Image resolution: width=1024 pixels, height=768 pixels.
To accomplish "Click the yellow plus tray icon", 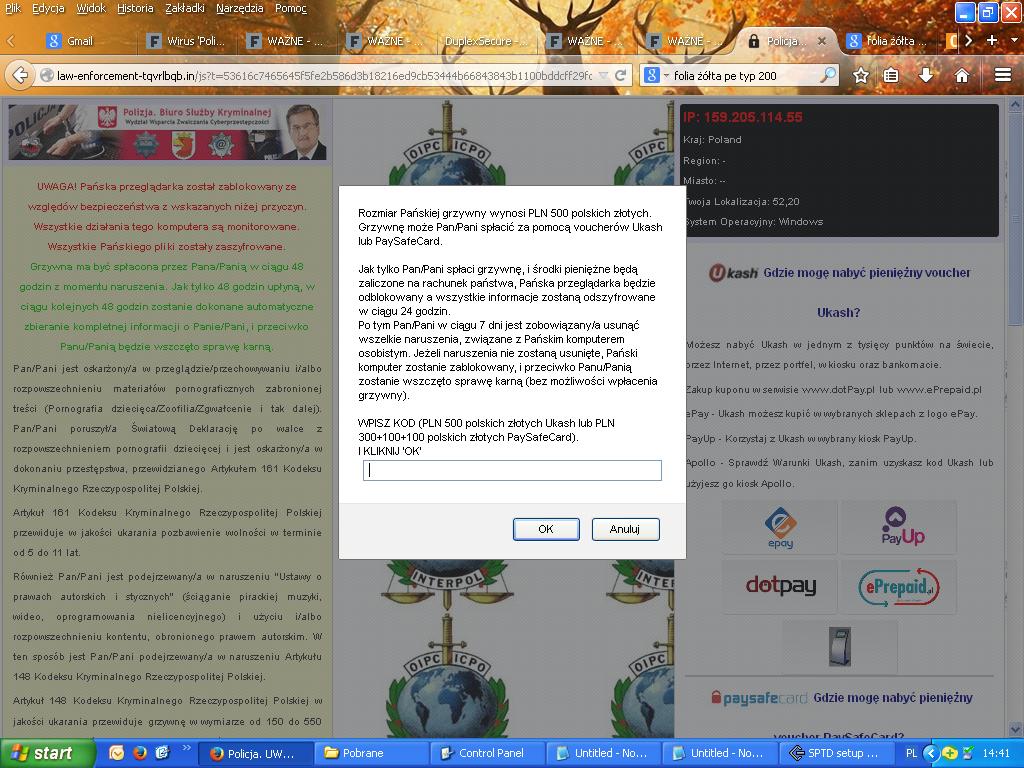I will pyautogui.click(x=949, y=753).
